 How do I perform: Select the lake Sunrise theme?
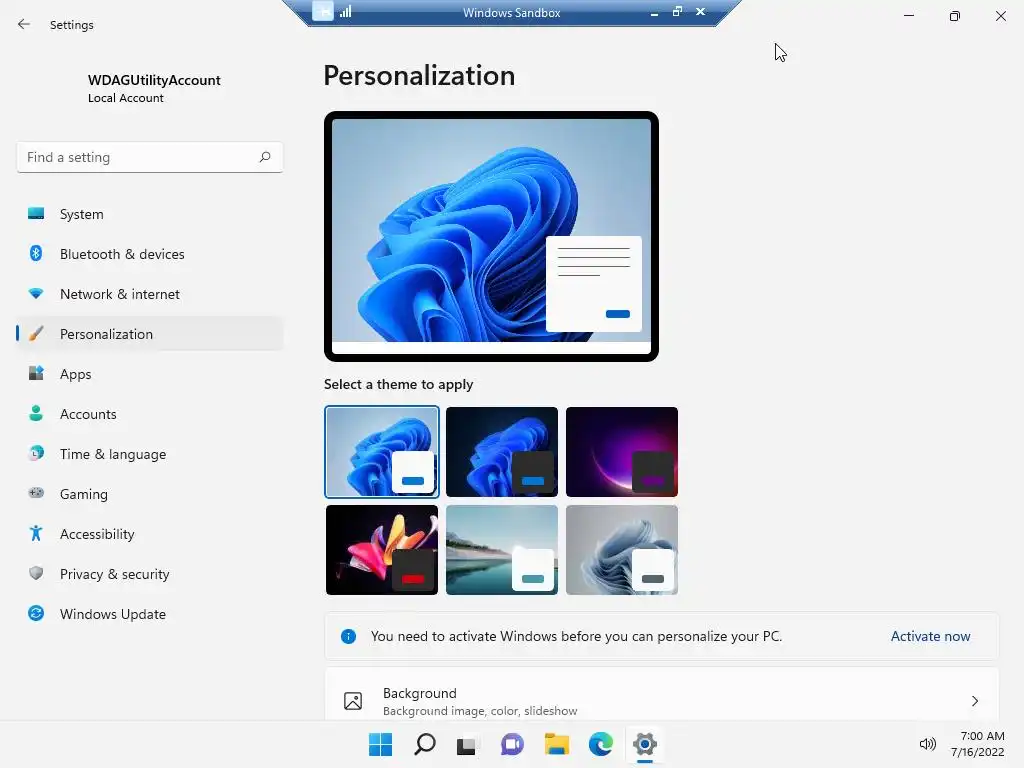click(502, 550)
